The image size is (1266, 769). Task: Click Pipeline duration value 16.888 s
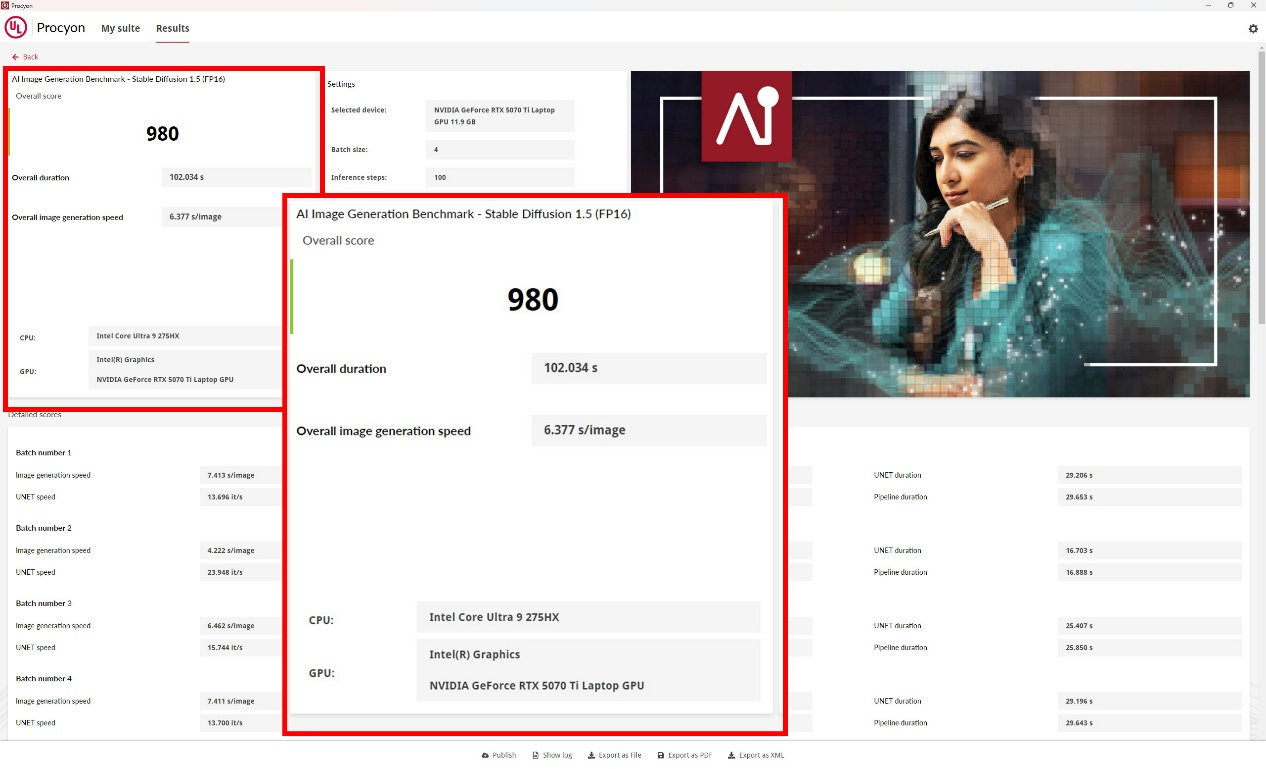tap(1149, 572)
